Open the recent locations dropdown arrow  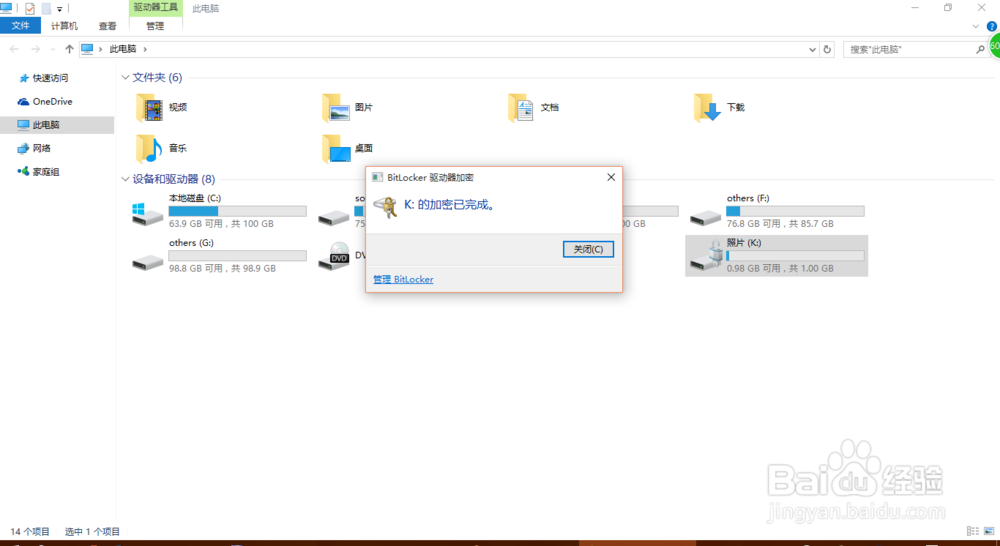click(x=53, y=49)
